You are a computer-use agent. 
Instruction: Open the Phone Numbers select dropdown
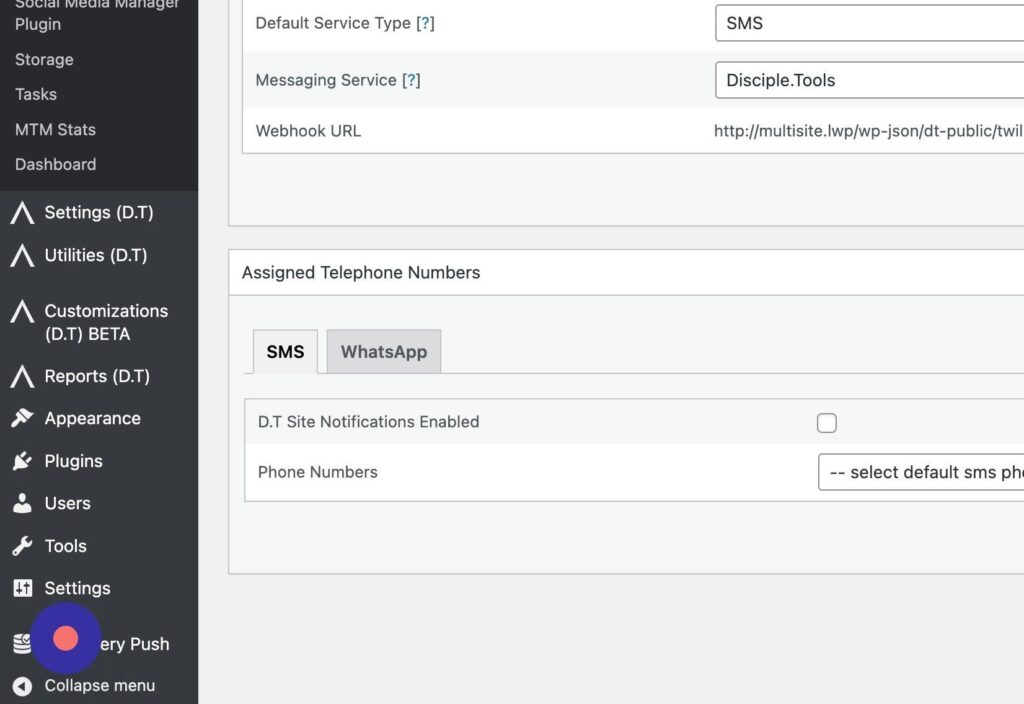point(920,472)
